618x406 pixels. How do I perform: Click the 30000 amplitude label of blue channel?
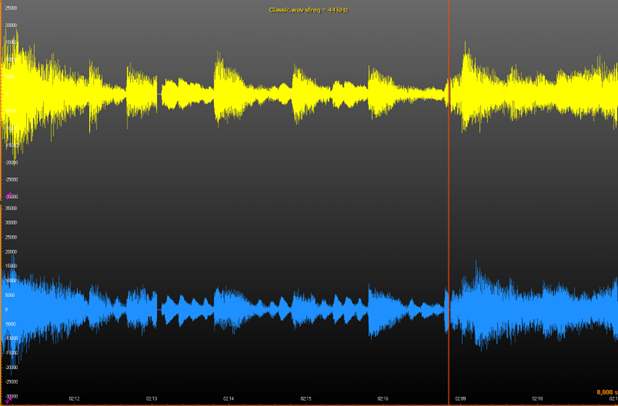pos(11,223)
